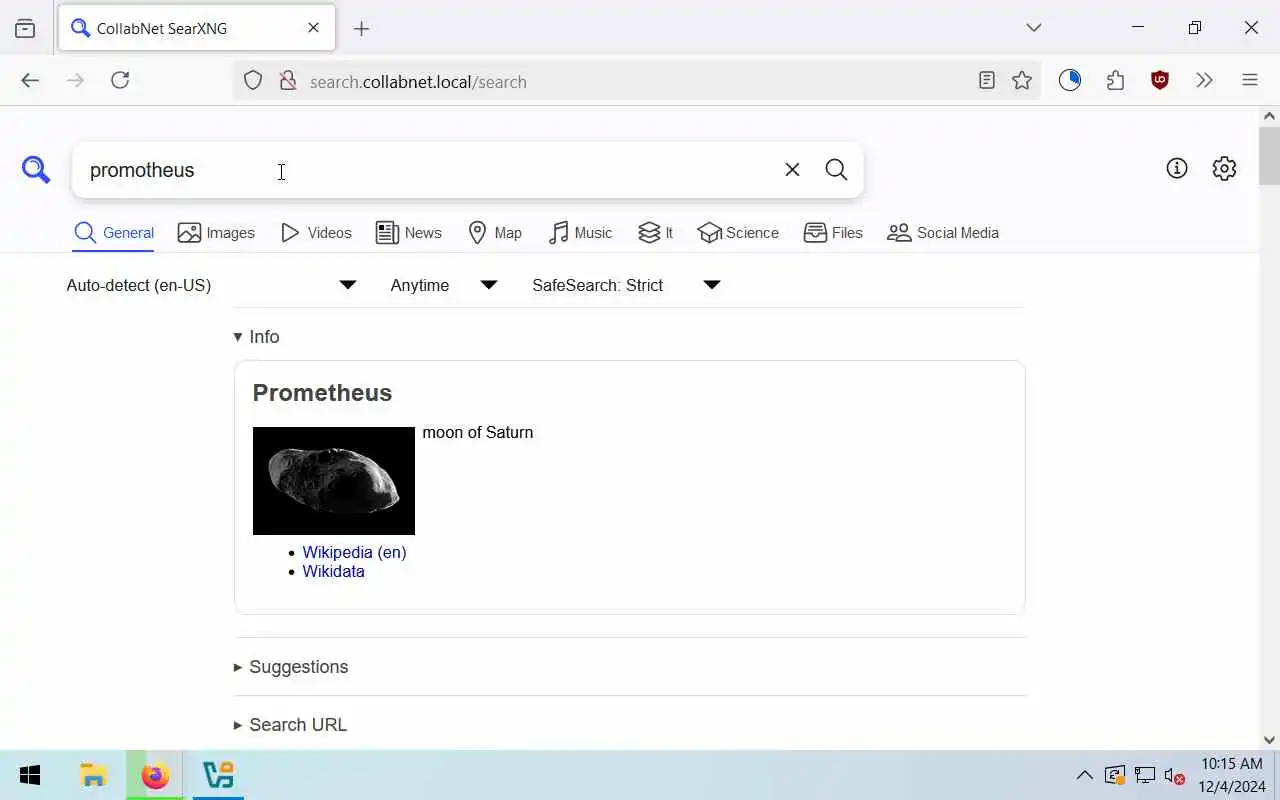
Task: Open the Firefox extensions puzzle icon
Action: coord(1115,81)
